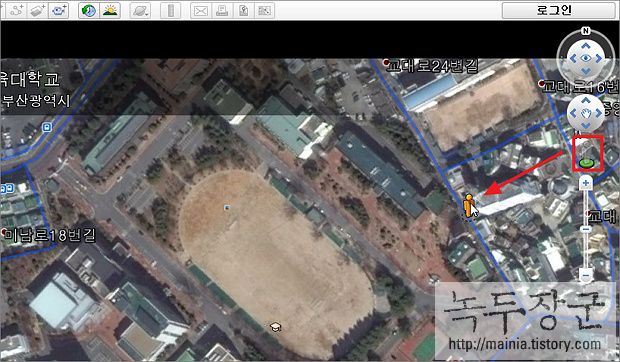The image size is (620, 362).
Task: Click the small blue marker on field
Action: (x=227, y=207)
